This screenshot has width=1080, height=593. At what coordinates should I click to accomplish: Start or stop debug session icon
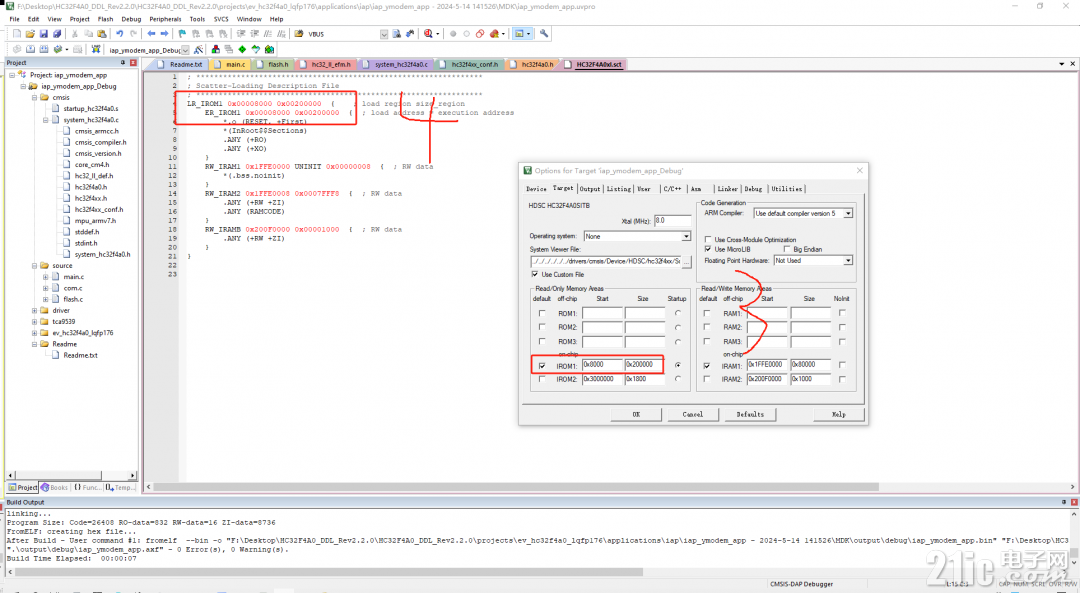[429, 34]
